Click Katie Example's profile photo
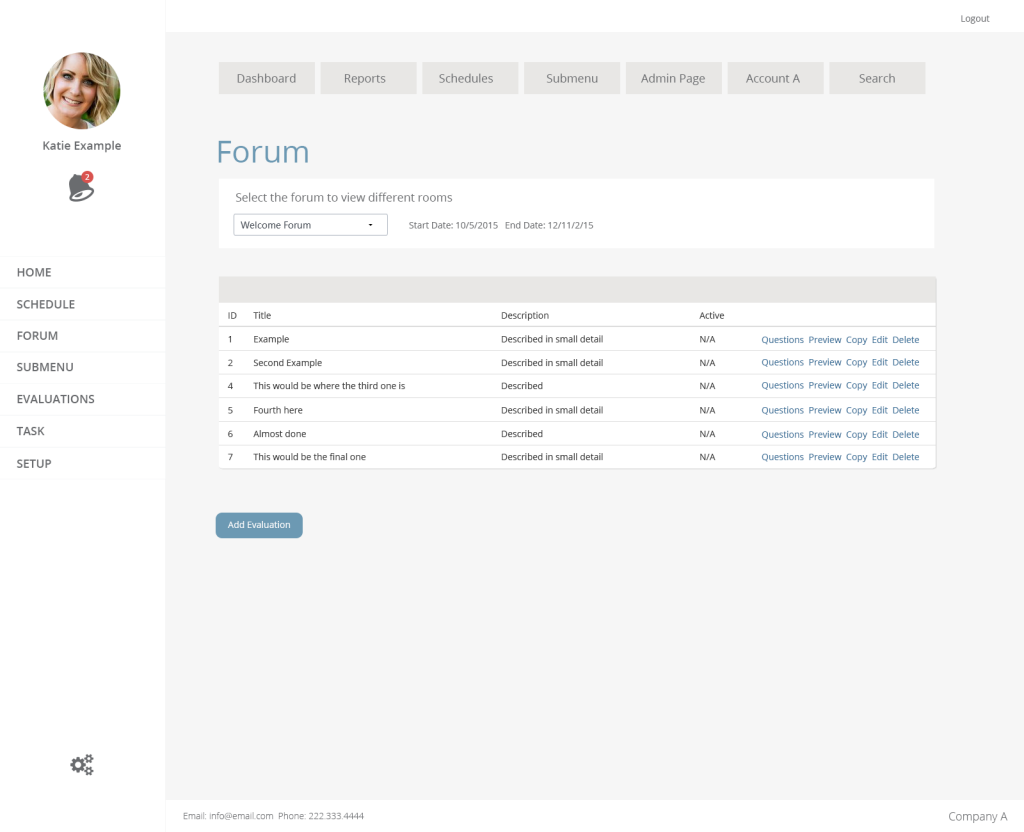Image resolution: width=1024 pixels, height=832 pixels. point(82,91)
